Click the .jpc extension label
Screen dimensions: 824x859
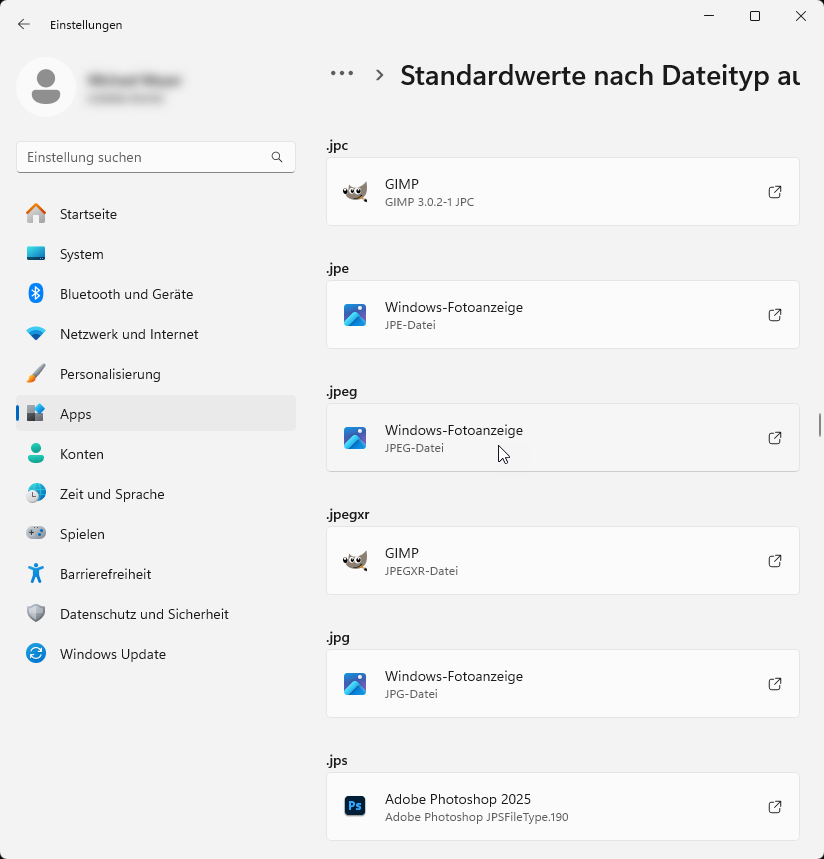click(x=337, y=146)
